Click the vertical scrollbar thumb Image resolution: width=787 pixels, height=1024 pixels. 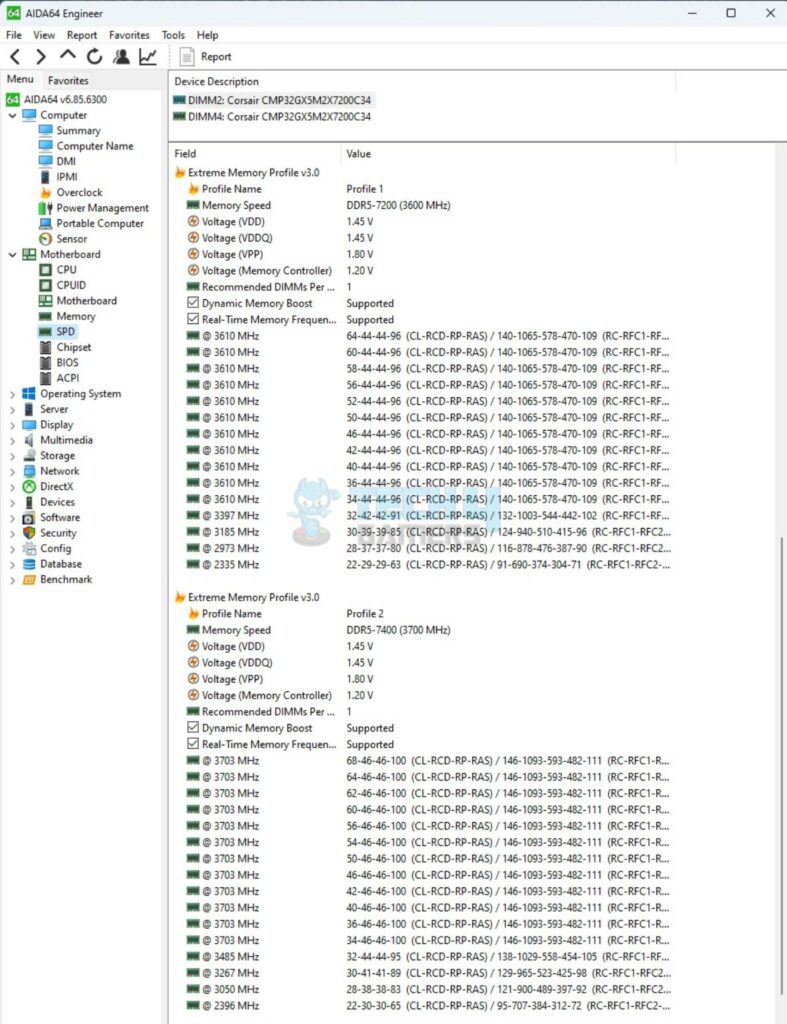point(782,764)
